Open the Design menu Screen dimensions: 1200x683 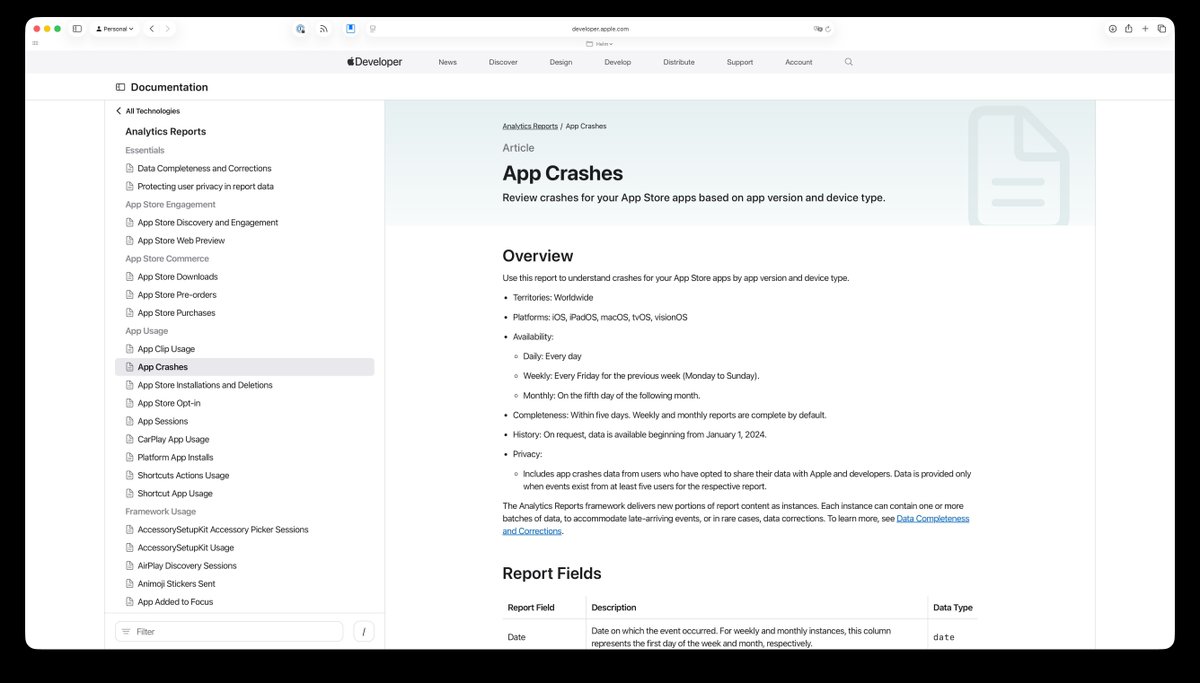point(561,62)
